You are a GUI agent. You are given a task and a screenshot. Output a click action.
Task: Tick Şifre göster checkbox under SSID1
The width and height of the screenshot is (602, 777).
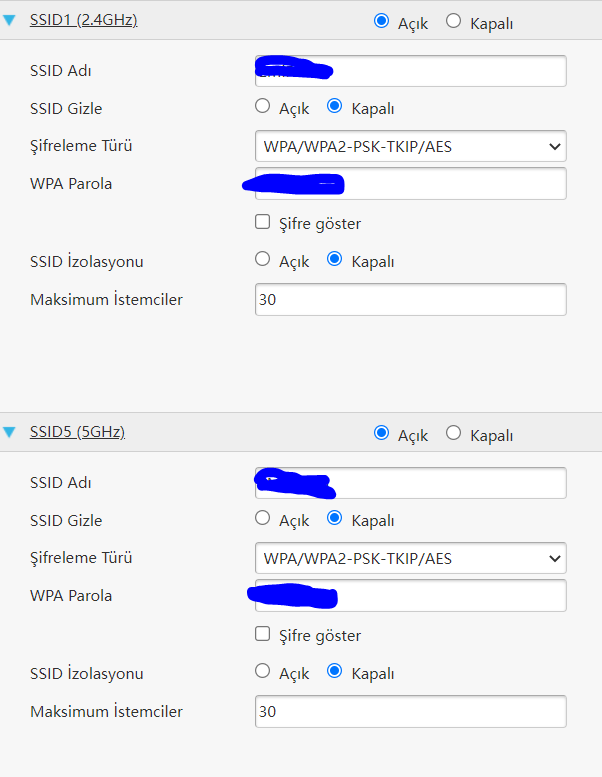coord(263,222)
